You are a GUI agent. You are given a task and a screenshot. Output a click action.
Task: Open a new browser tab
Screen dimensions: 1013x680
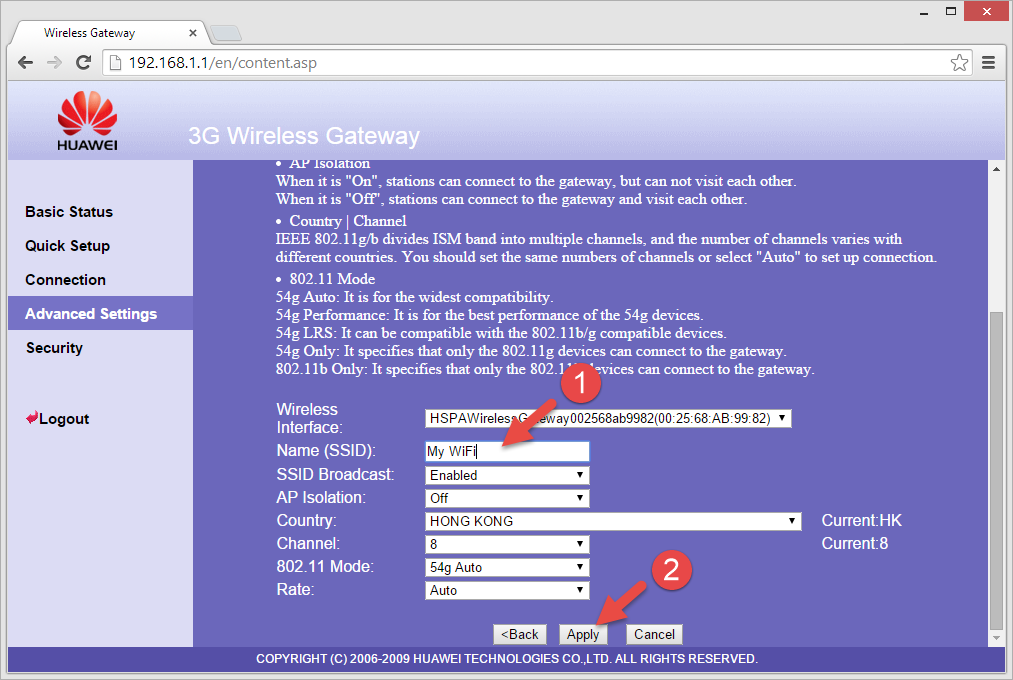click(225, 33)
